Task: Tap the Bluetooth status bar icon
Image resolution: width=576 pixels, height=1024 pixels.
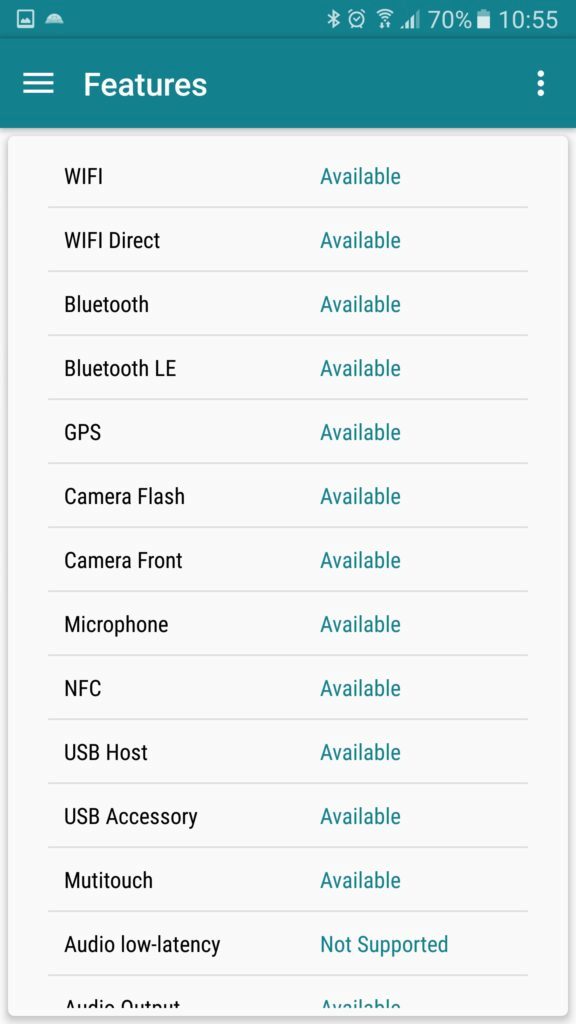Action: pos(334,20)
